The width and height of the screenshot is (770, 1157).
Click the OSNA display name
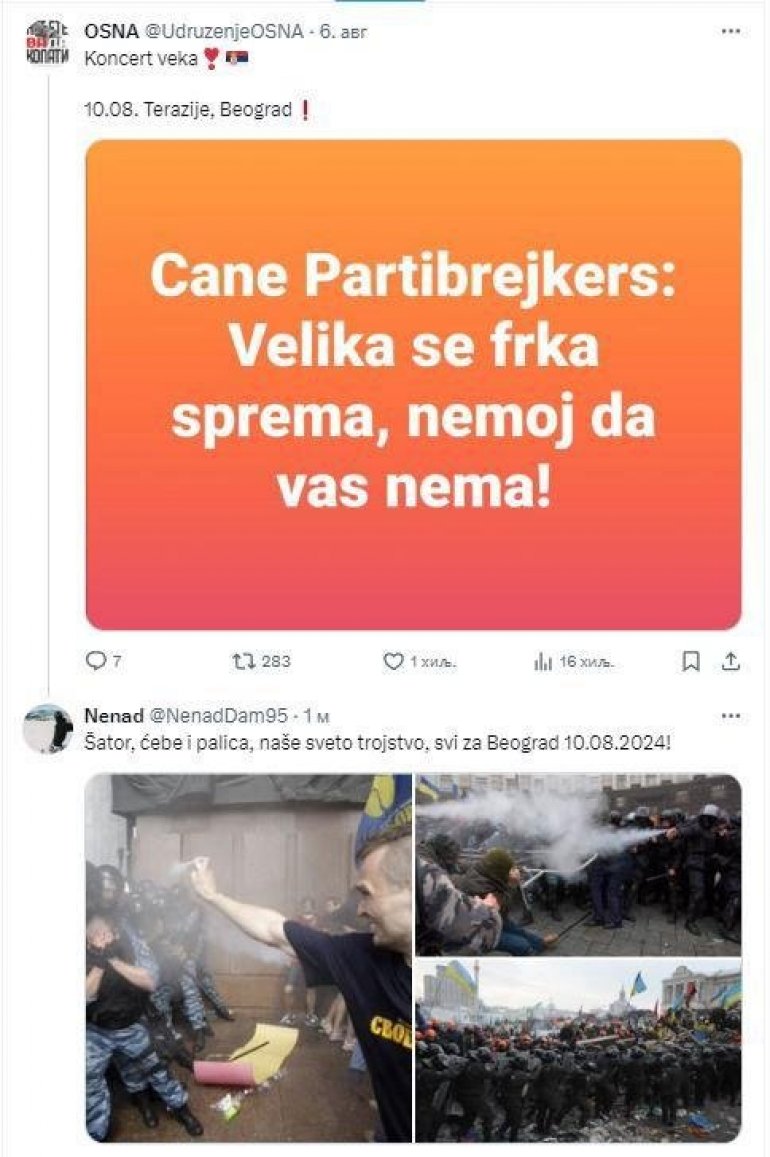click(111, 32)
